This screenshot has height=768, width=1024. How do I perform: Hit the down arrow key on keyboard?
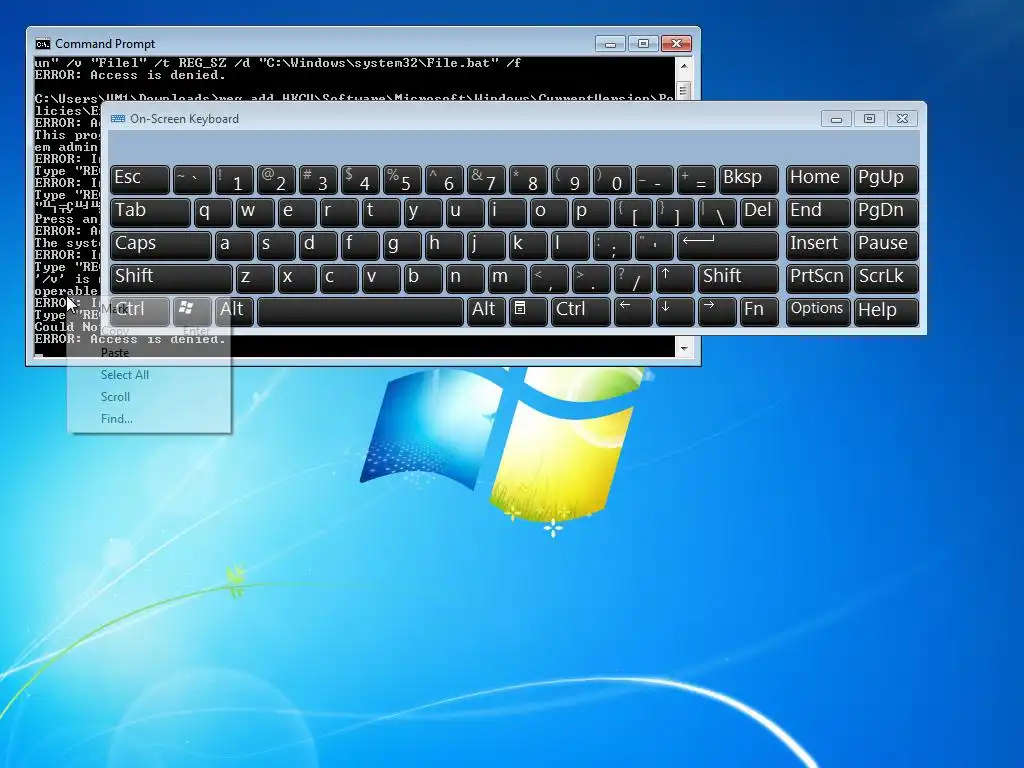click(x=675, y=311)
